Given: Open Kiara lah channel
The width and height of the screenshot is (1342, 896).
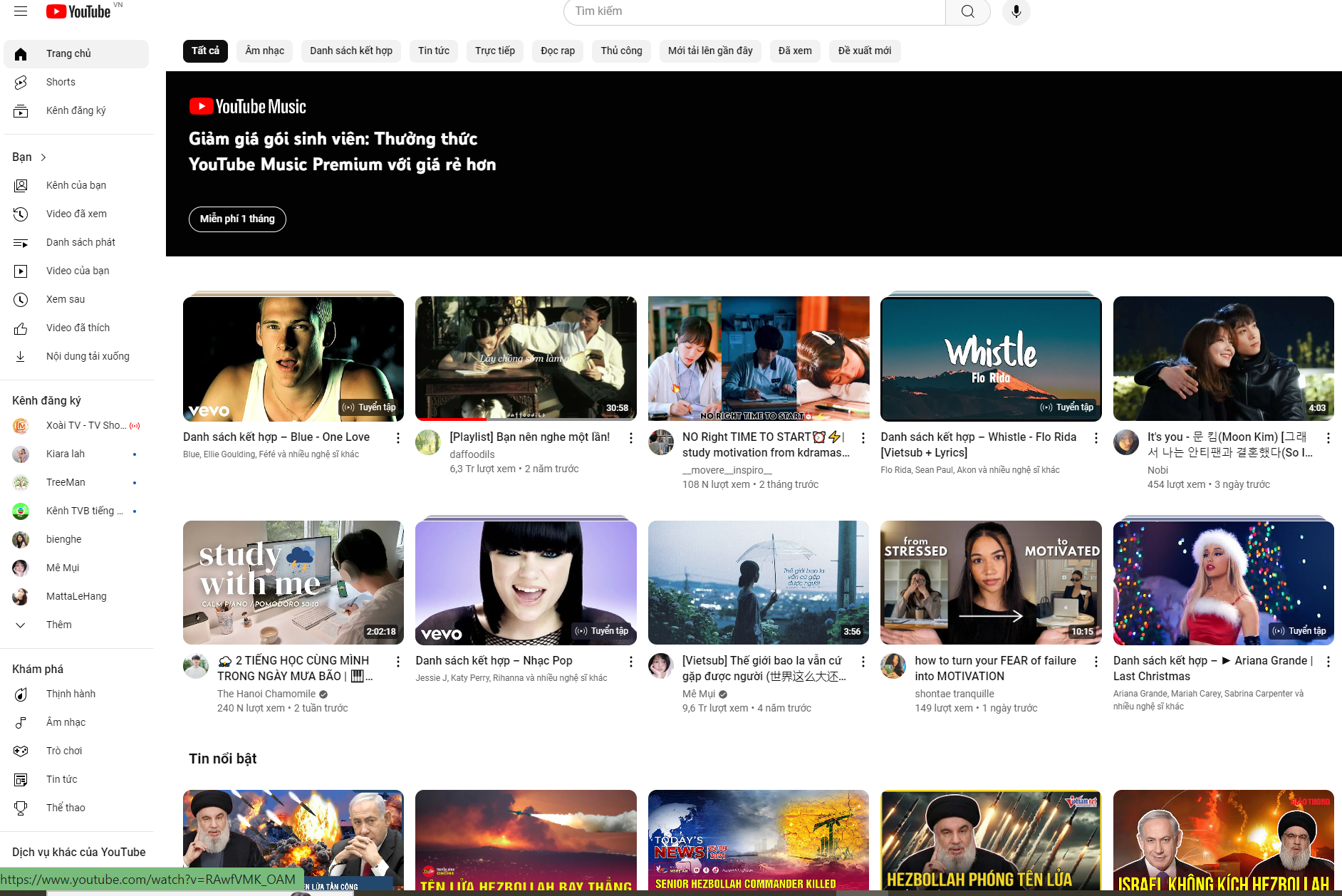Looking at the screenshot, I should [x=76, y=454].
